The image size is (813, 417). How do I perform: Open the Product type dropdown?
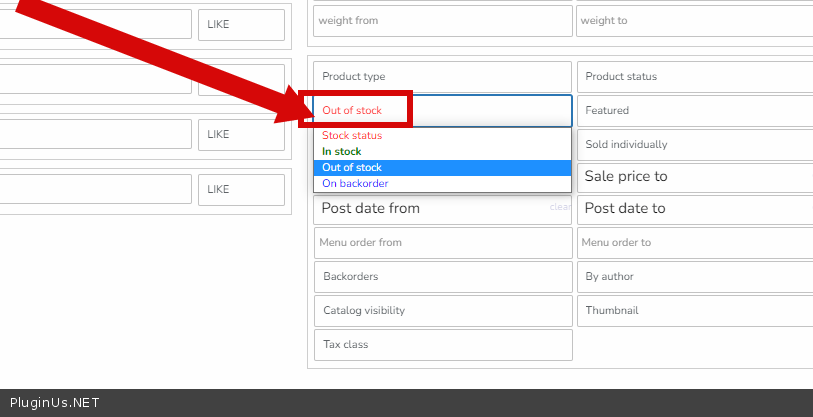(442, 77)
